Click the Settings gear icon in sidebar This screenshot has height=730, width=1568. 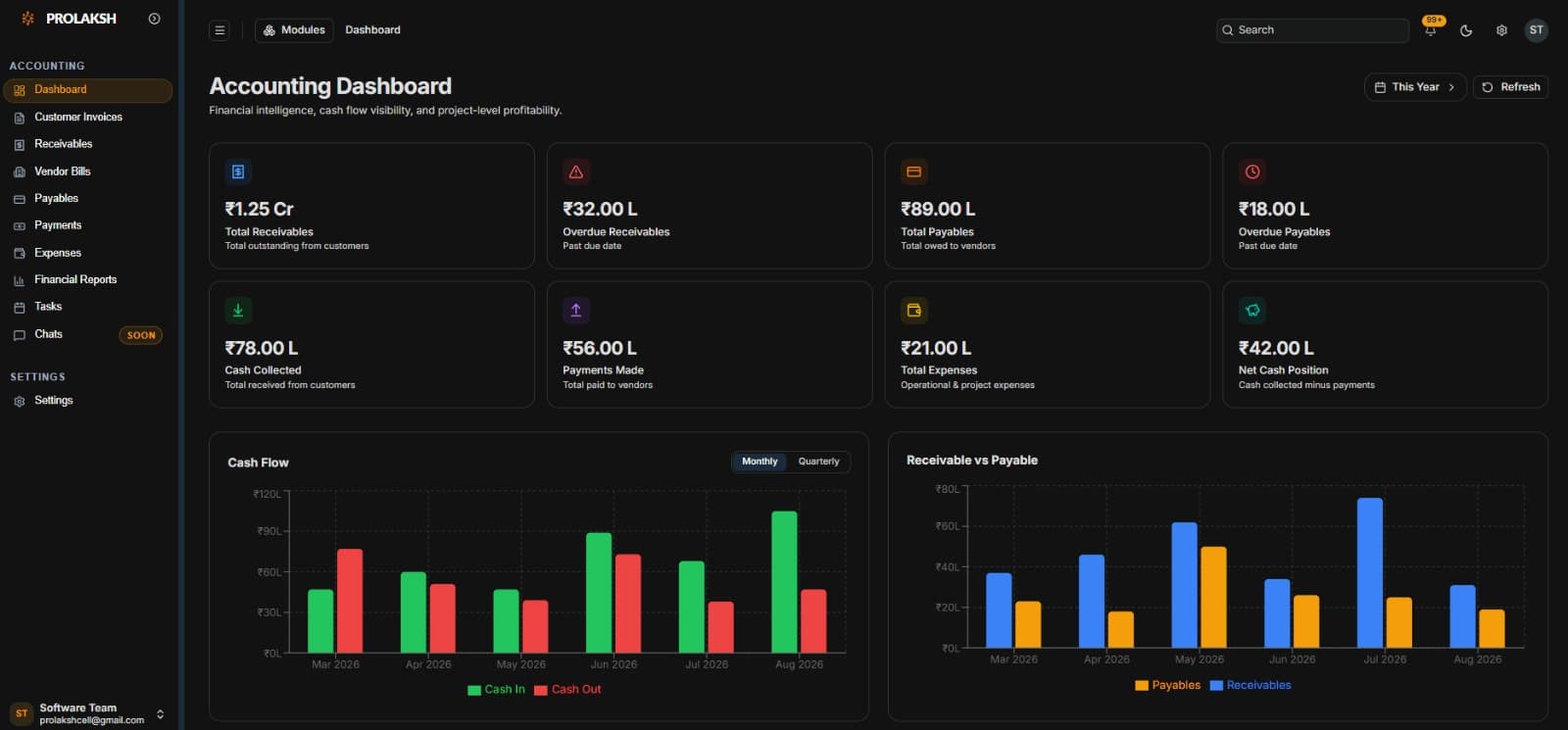[x=20, y=401]
